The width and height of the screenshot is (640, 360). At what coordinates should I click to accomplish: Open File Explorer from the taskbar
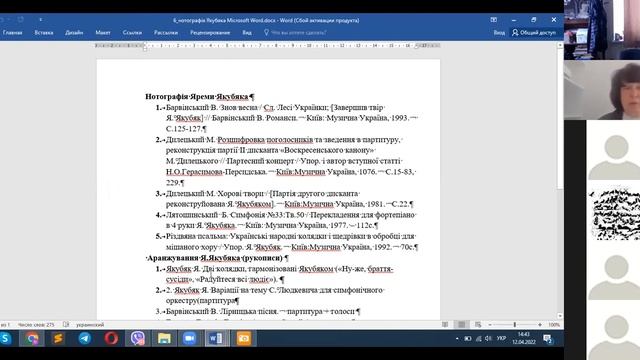164,338
